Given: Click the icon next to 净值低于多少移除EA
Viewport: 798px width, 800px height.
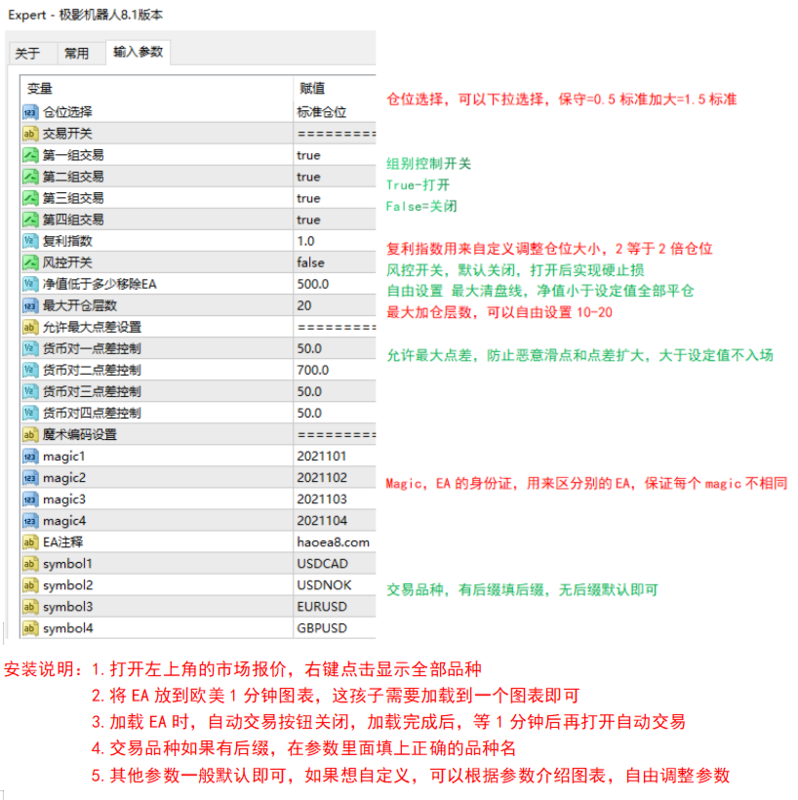Looking at the screenshot, I should 29,284.
